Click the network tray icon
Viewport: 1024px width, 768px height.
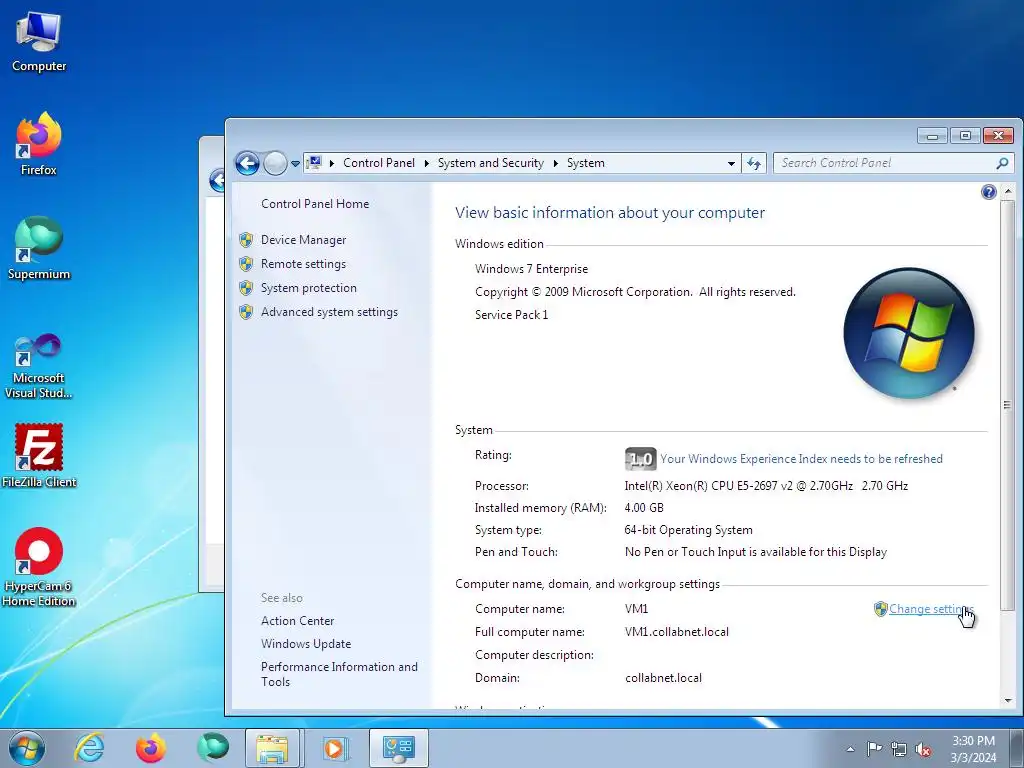[x=899, y=749]
